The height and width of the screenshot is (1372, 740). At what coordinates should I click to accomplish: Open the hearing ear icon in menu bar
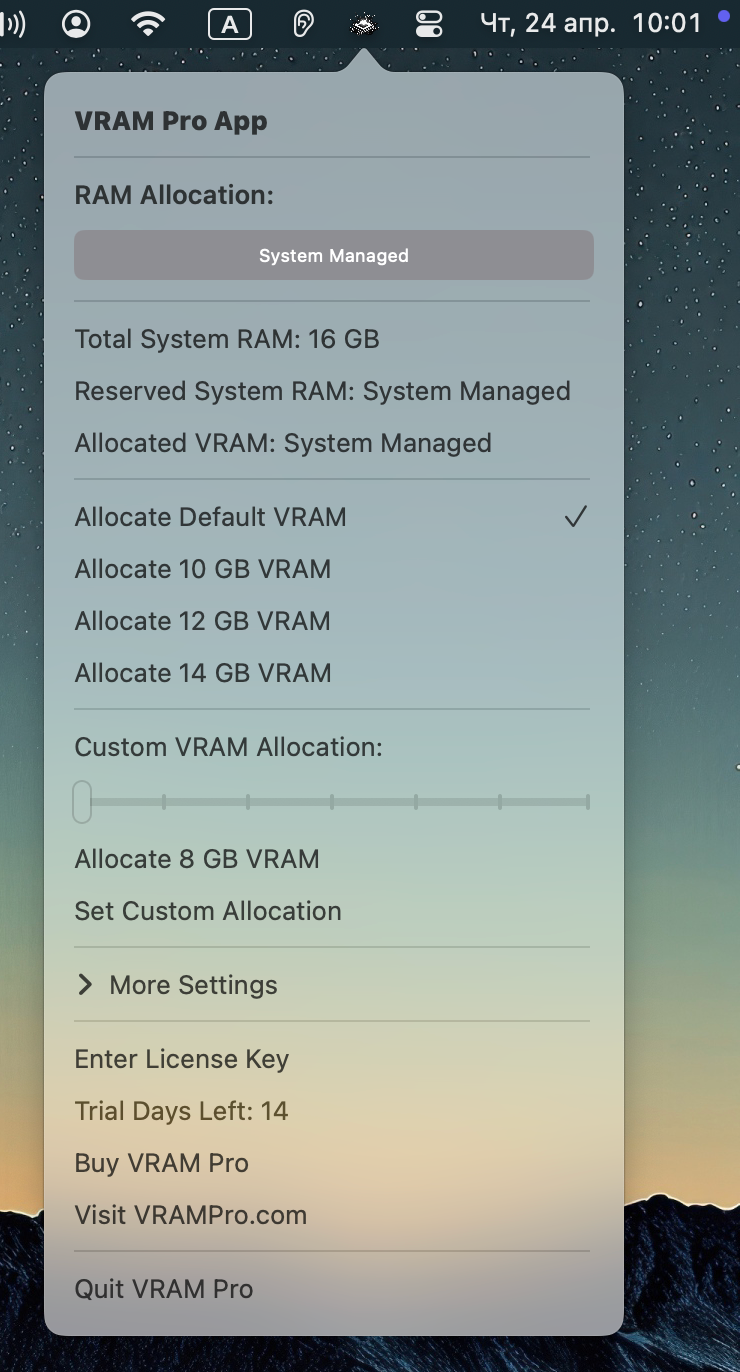click(x=303, y=24)
